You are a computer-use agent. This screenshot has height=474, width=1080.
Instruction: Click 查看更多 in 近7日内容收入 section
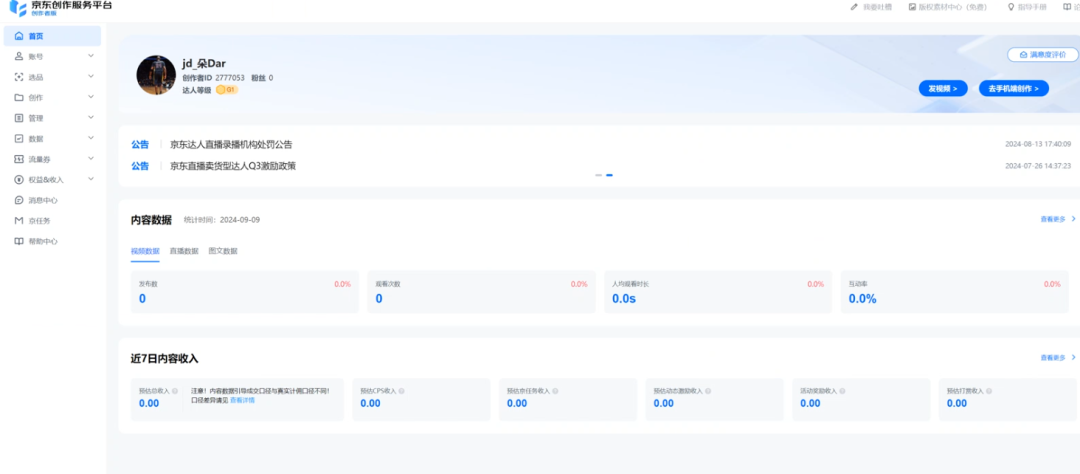point(1058,358)
